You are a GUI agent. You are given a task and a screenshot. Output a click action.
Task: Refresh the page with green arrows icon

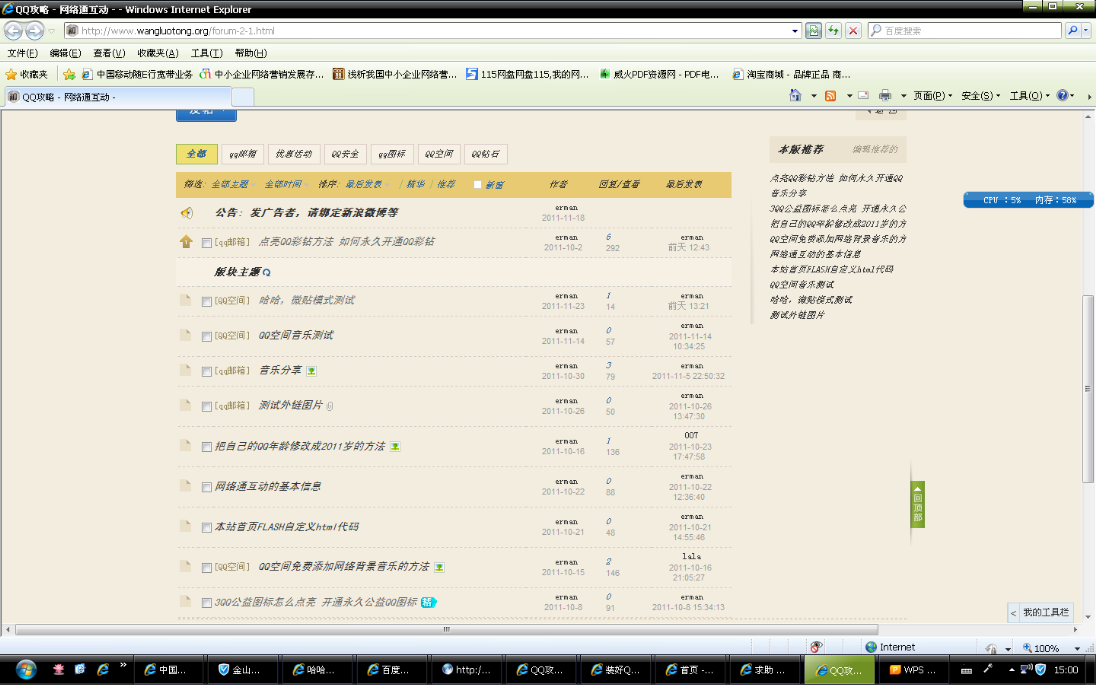coord(833,31)
